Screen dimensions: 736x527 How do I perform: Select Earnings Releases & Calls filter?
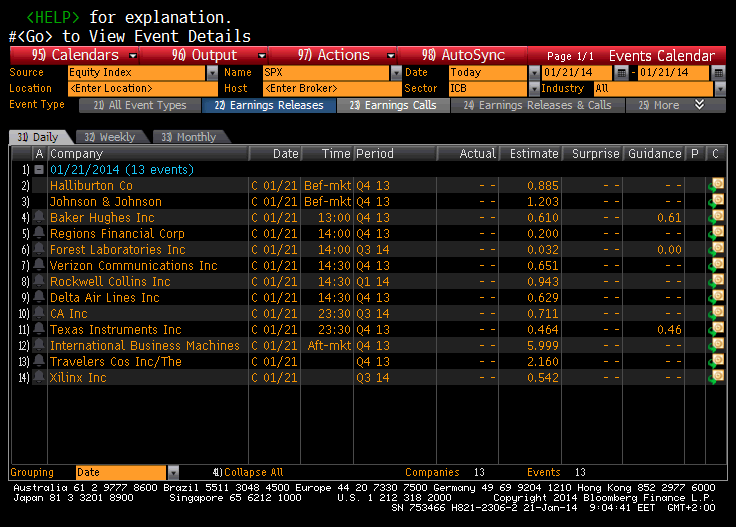point(537,105)
